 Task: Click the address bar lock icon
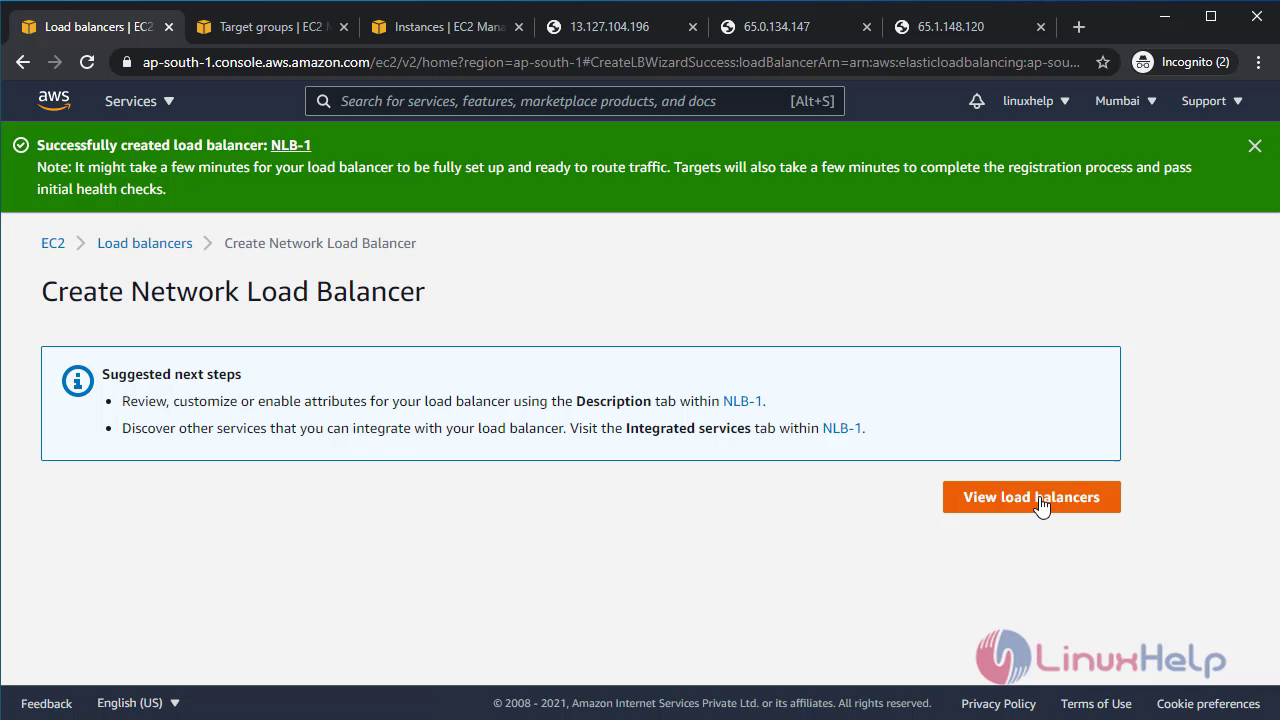(x=126, y=62)
